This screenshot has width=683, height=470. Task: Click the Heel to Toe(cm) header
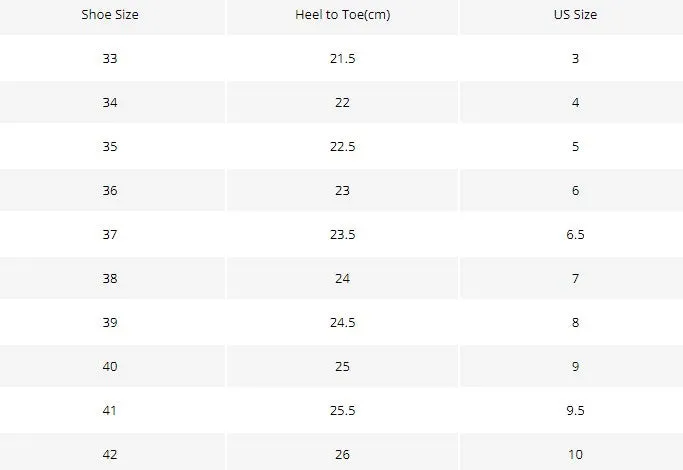[x=342, y=14]
